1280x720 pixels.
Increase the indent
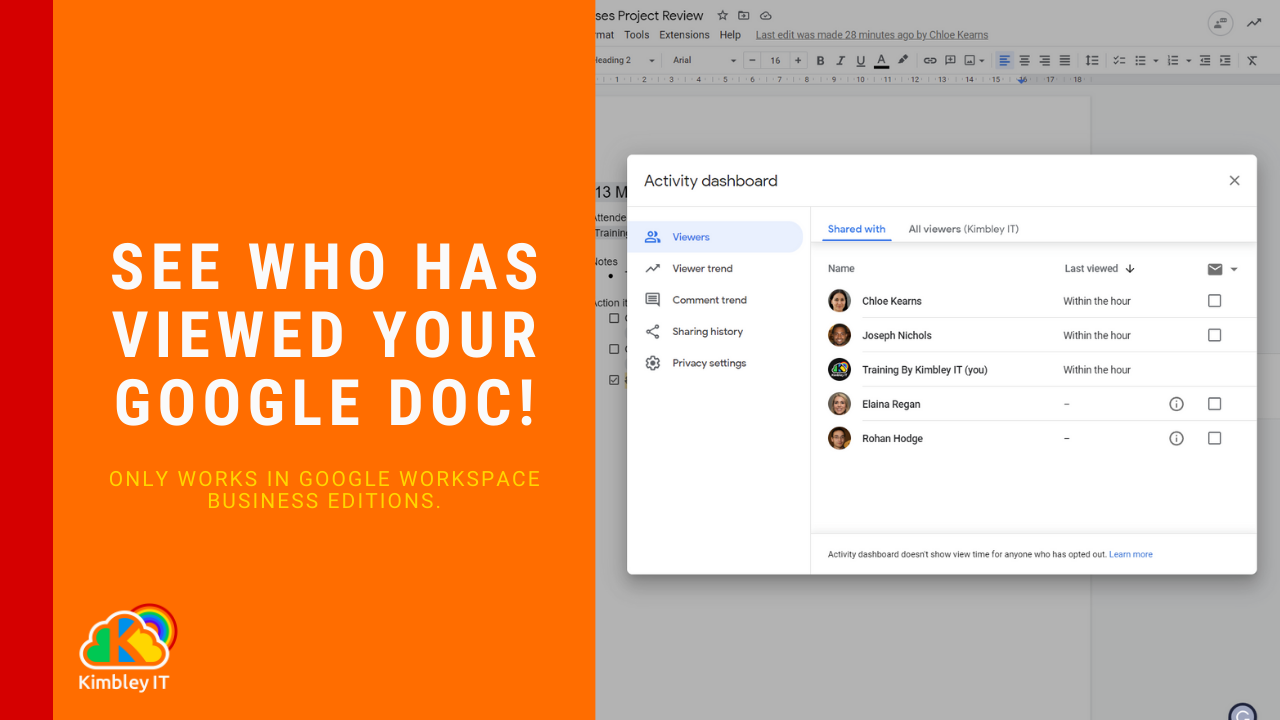[1225, 61]
